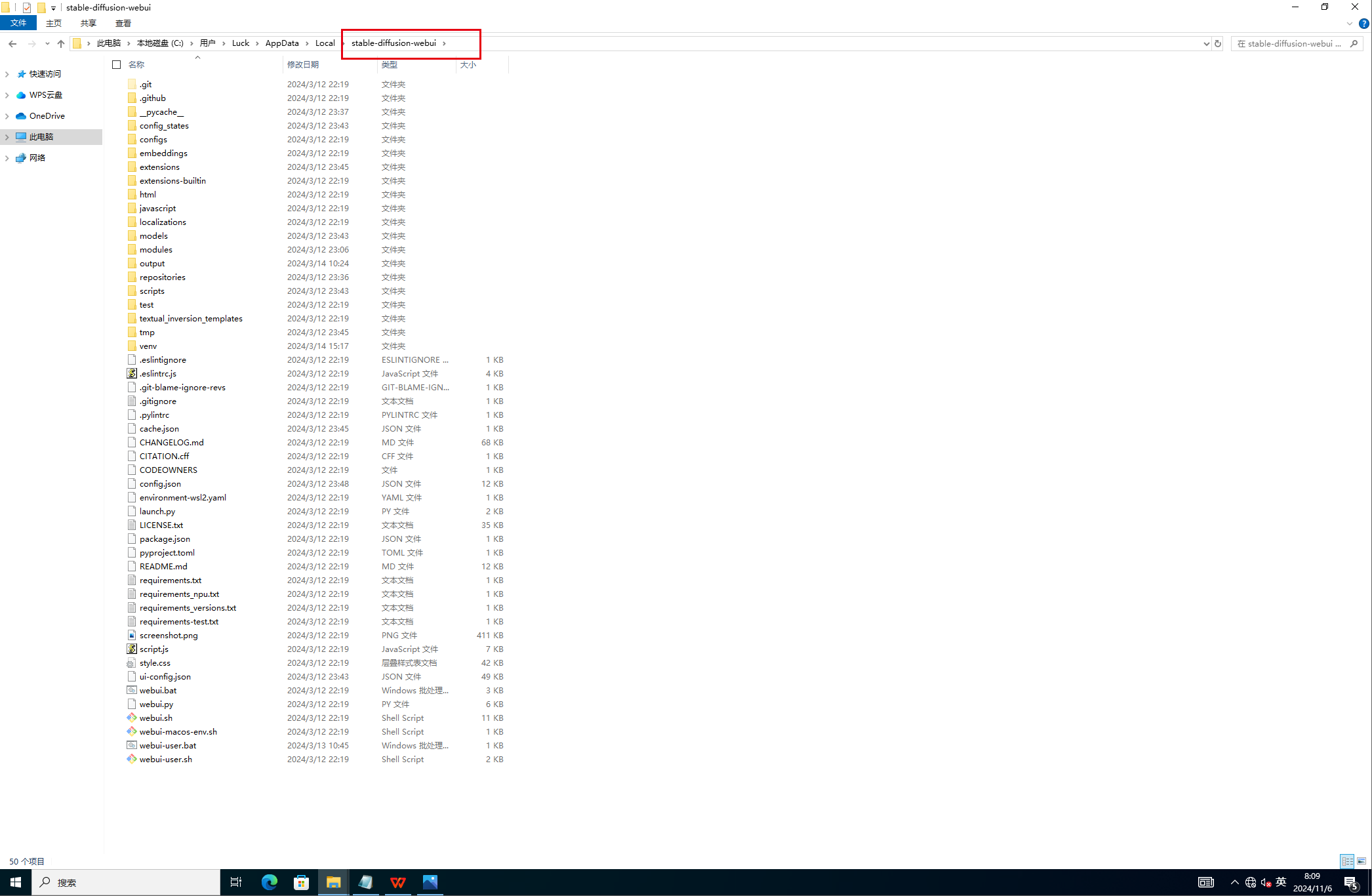1372x896 pixels.
Task: Open notification center icon
Action: (1351, 883)
